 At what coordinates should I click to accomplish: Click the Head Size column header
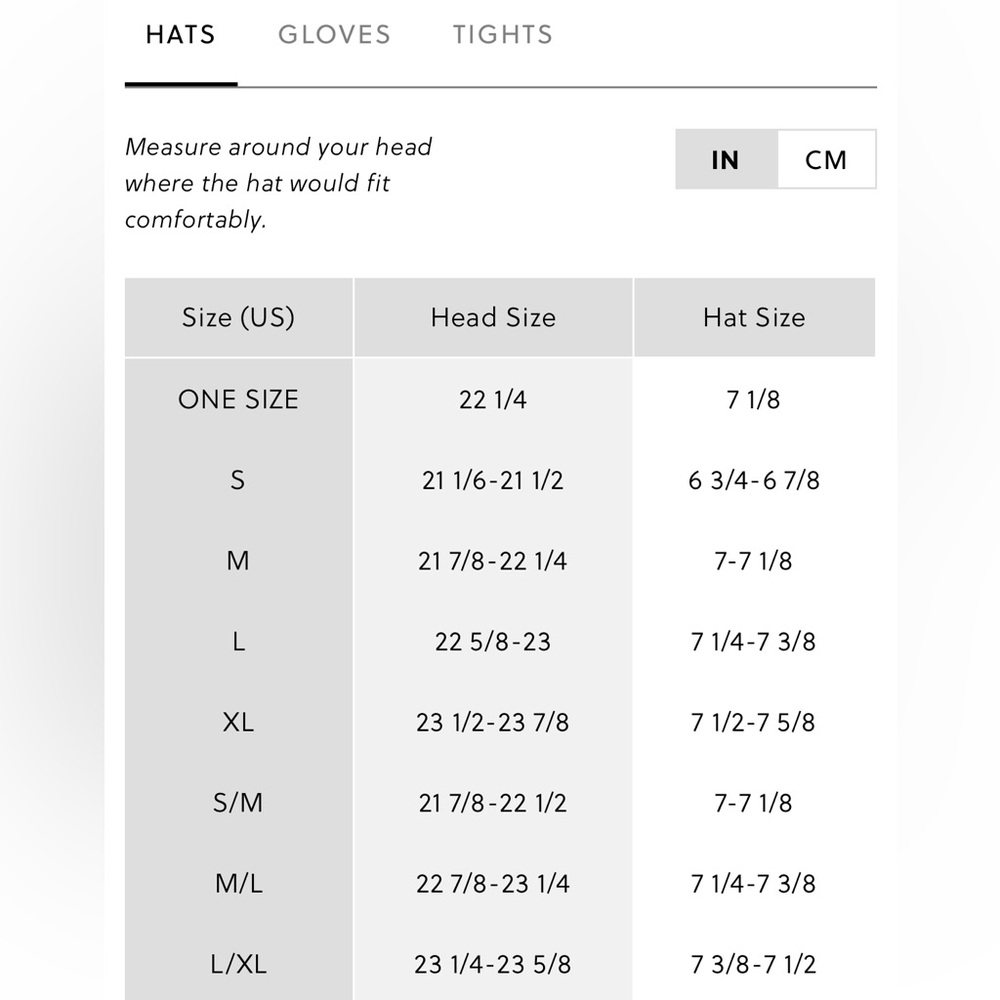[x=493, y=317]
